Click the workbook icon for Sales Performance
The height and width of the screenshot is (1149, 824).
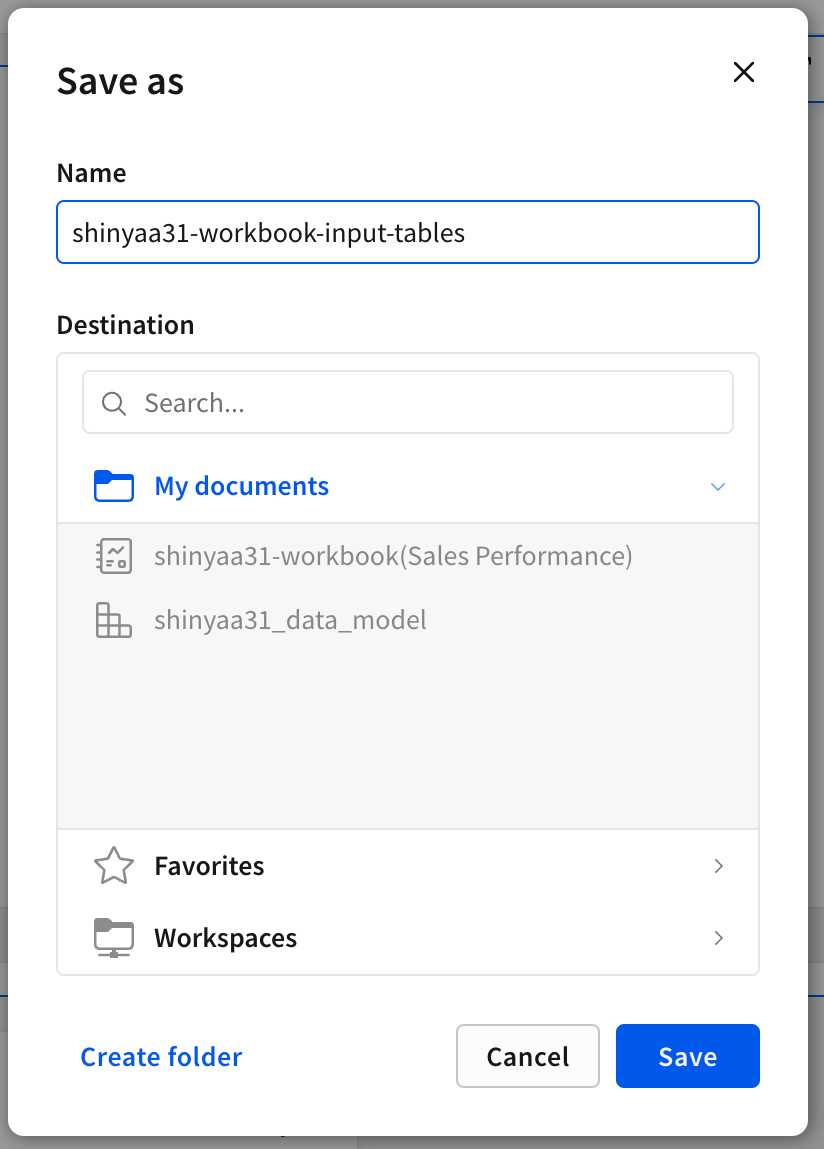pyautogui.click(x=114, y=556)
